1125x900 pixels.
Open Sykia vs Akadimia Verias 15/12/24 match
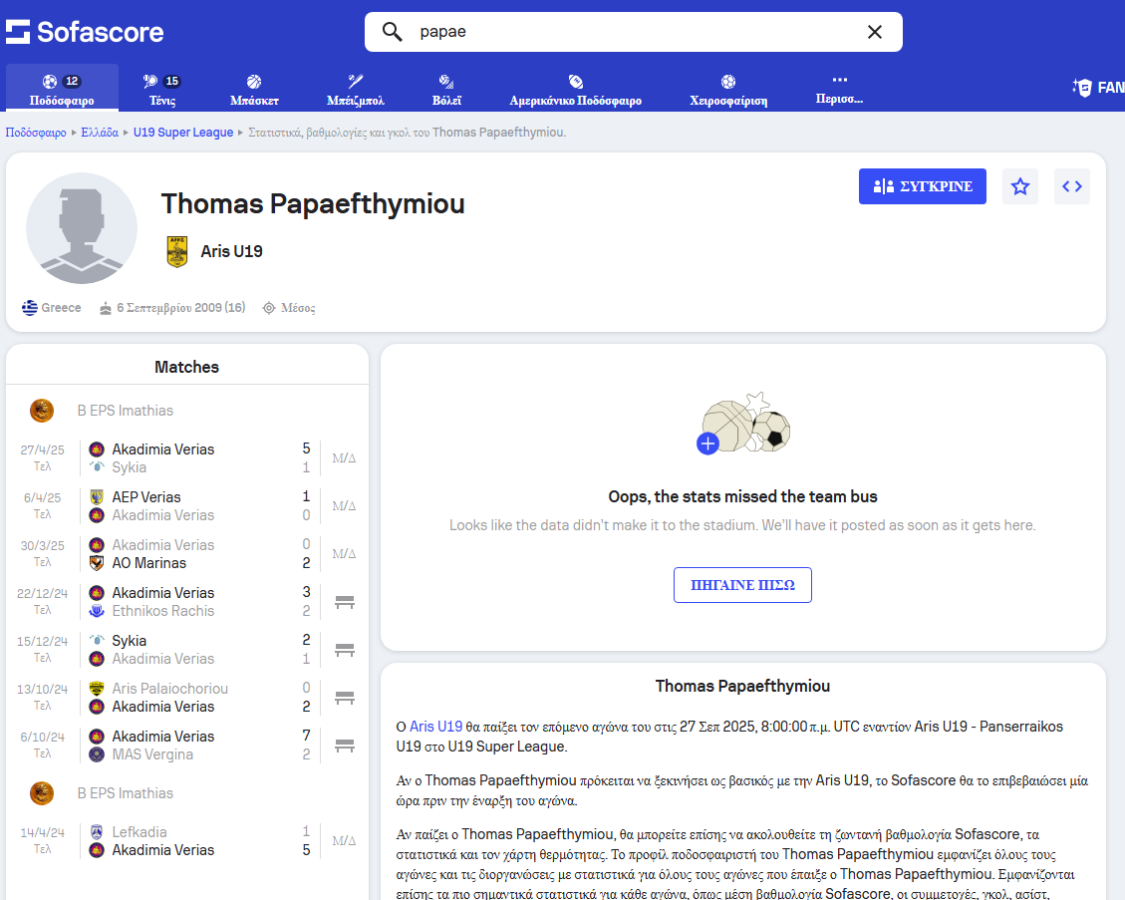pyautogui.click(x=187, y=650)
